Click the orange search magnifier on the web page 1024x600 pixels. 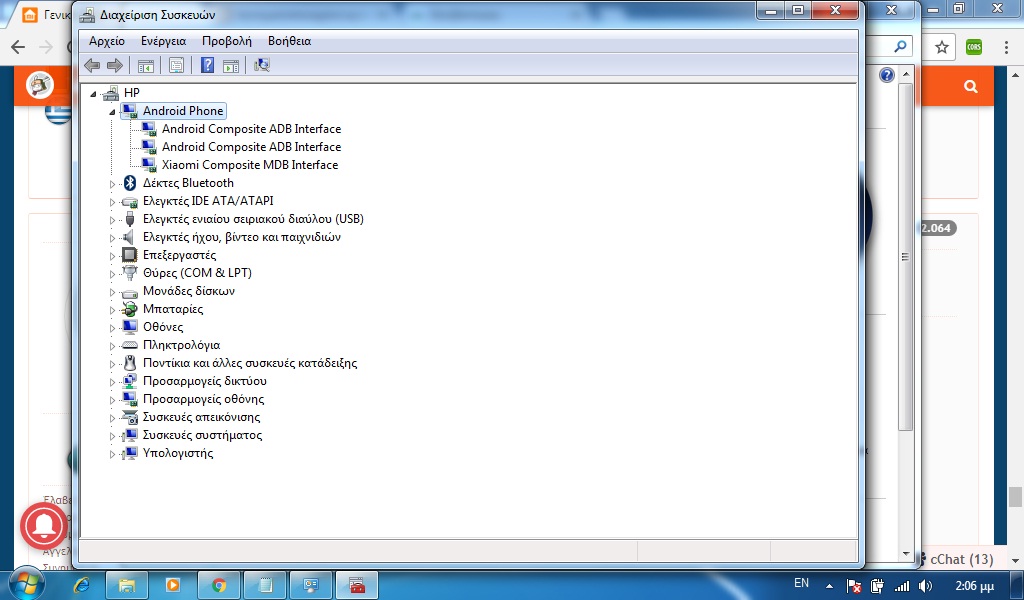[970, 86]
